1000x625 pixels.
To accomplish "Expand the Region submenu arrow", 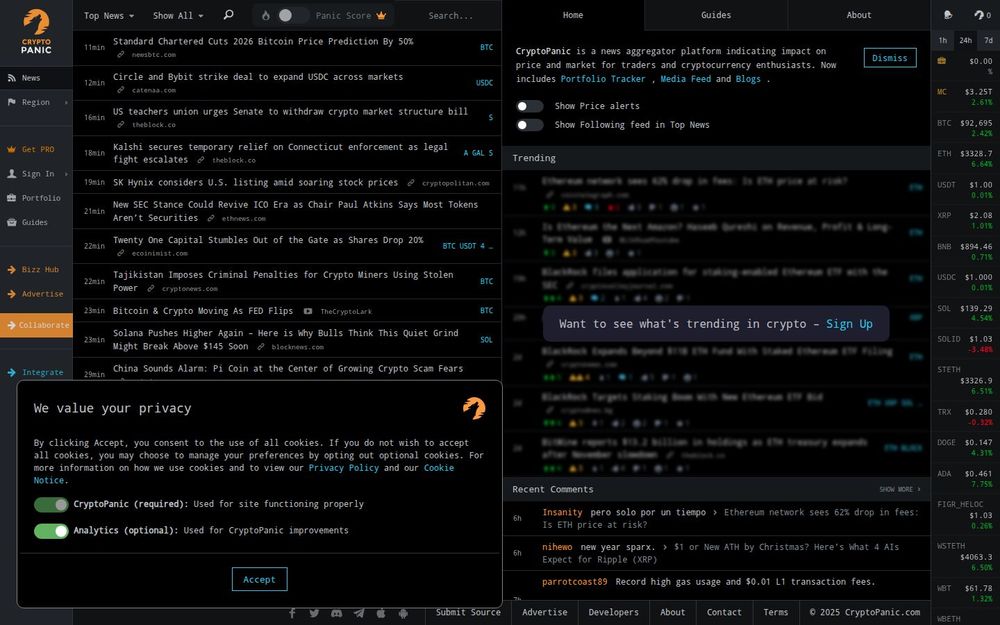I will [x=66, y=102].
